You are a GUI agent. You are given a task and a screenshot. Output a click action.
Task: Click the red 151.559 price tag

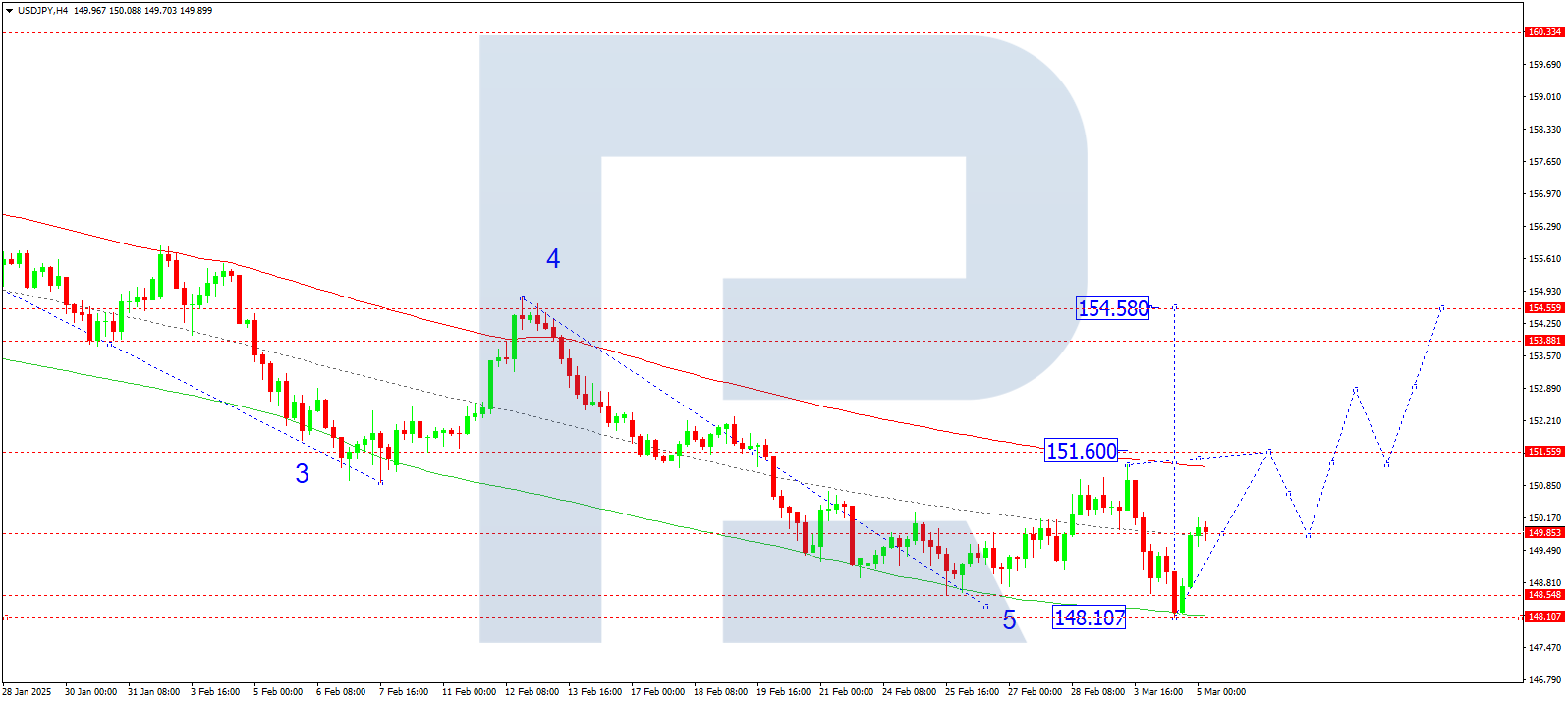coord(1544,452)
